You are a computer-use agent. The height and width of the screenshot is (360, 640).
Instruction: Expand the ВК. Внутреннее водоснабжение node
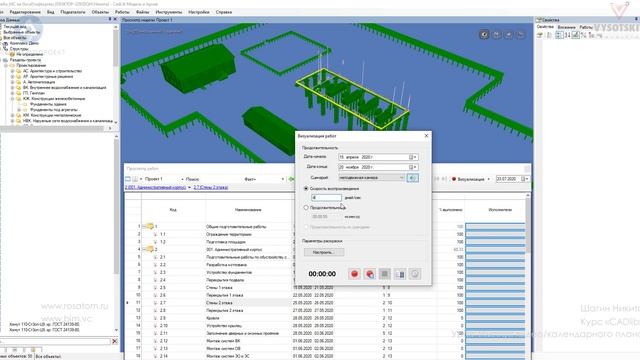tap(12, 87)
